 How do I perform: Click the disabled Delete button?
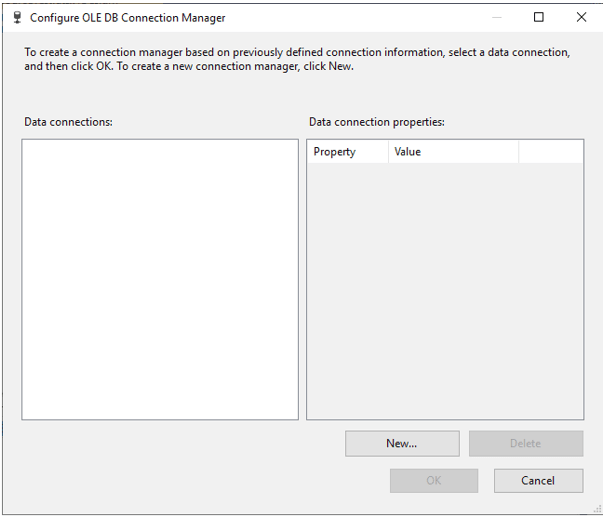tap(526, 443)
